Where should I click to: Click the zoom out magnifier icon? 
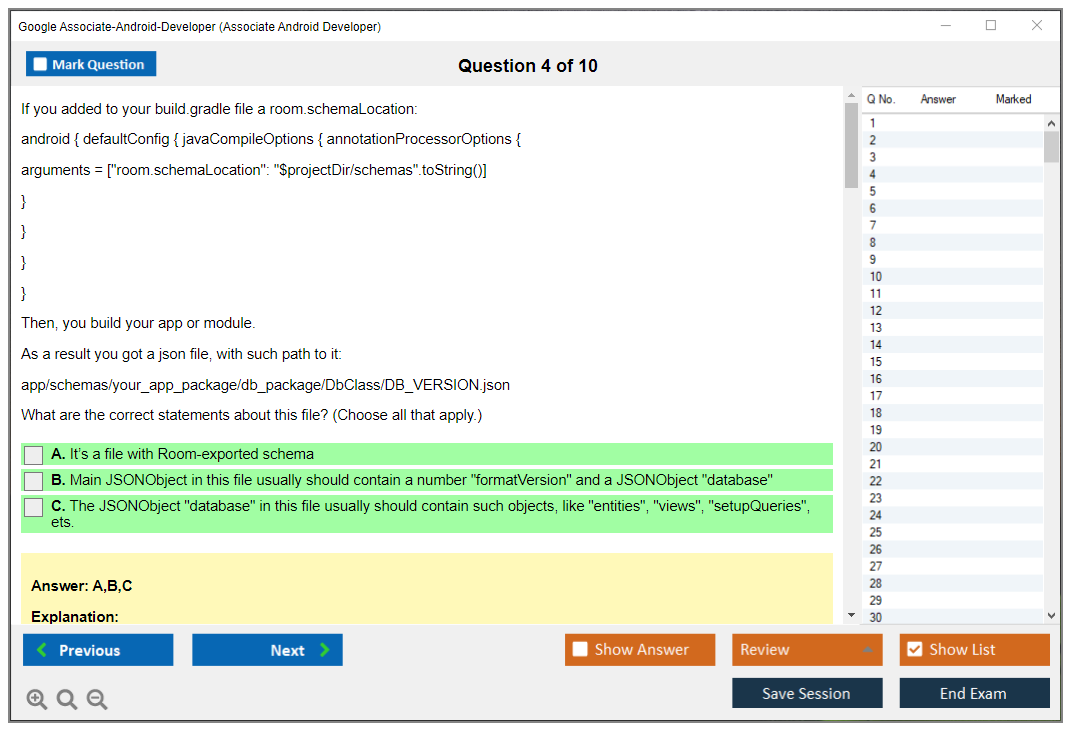point(97,700)
